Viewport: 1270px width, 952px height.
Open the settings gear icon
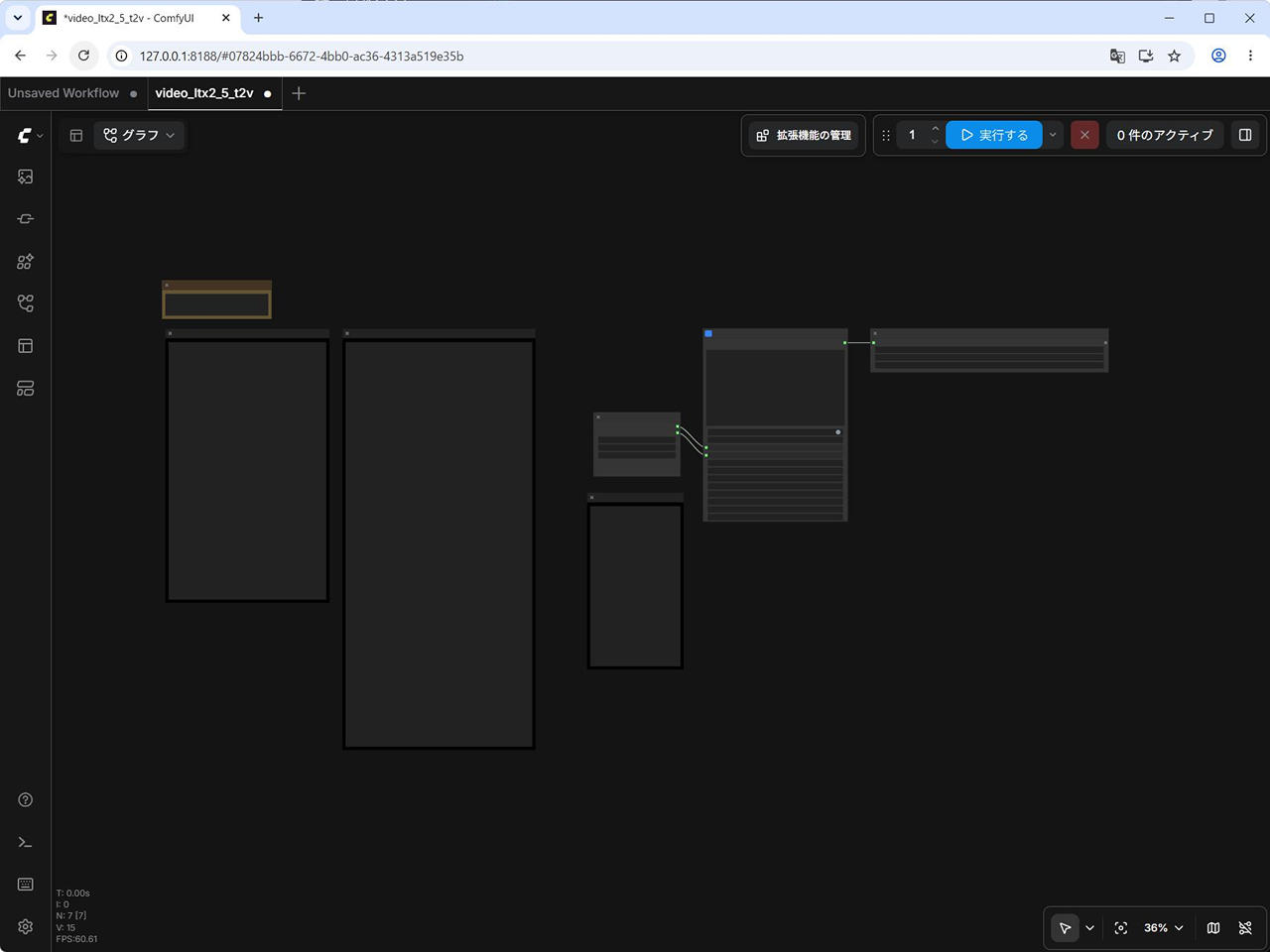point(26,926)
